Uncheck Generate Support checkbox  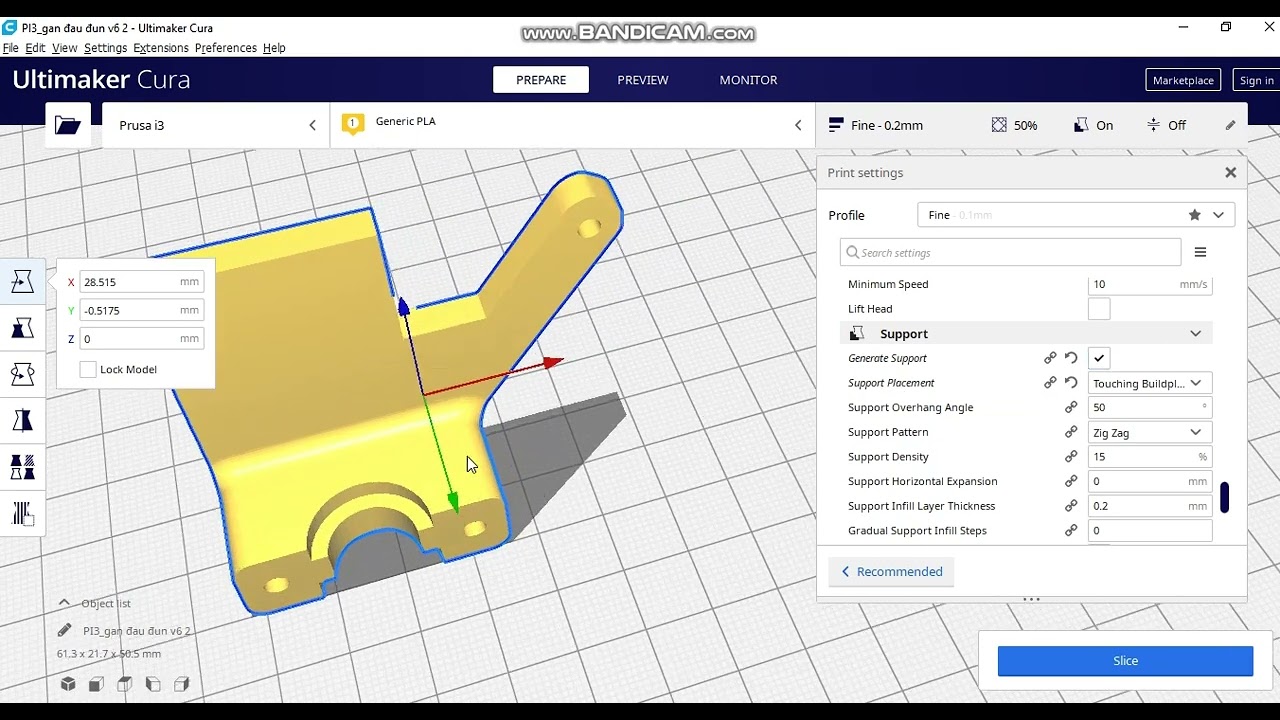tap(1099, 358)
